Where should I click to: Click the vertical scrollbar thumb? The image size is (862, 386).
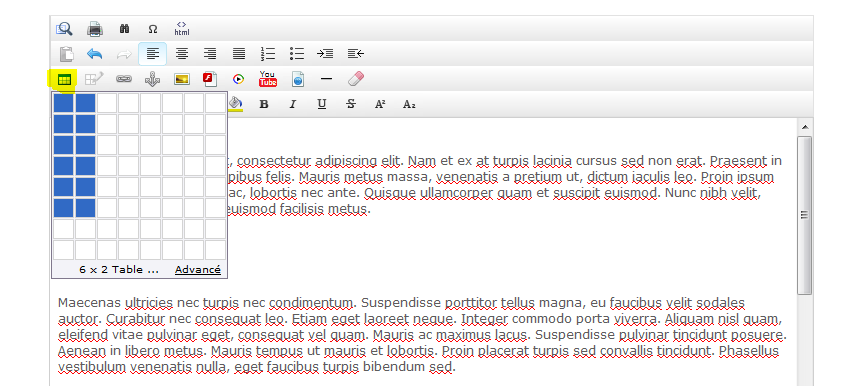[804, 215]
